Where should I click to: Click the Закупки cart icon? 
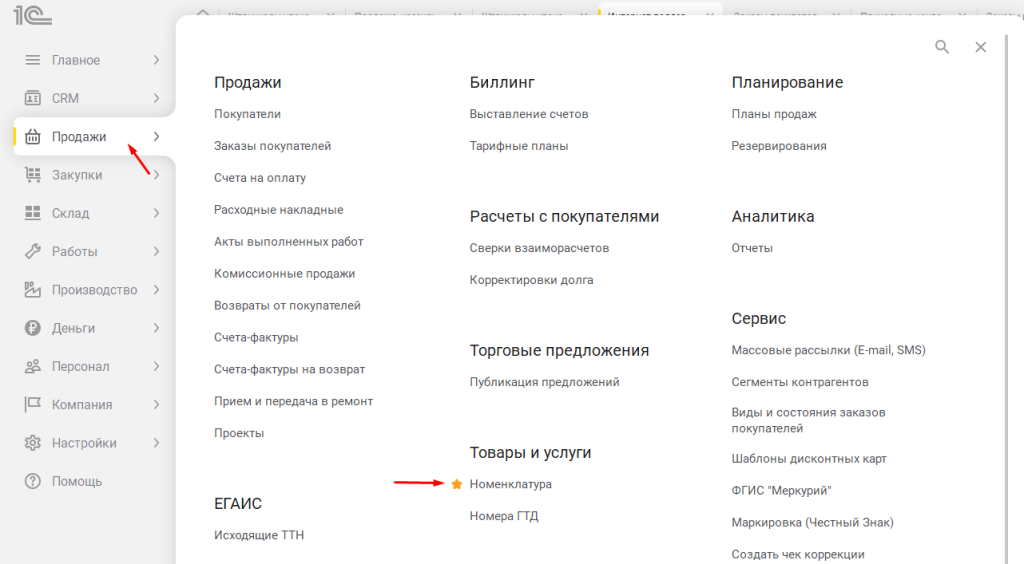point(33,175)
